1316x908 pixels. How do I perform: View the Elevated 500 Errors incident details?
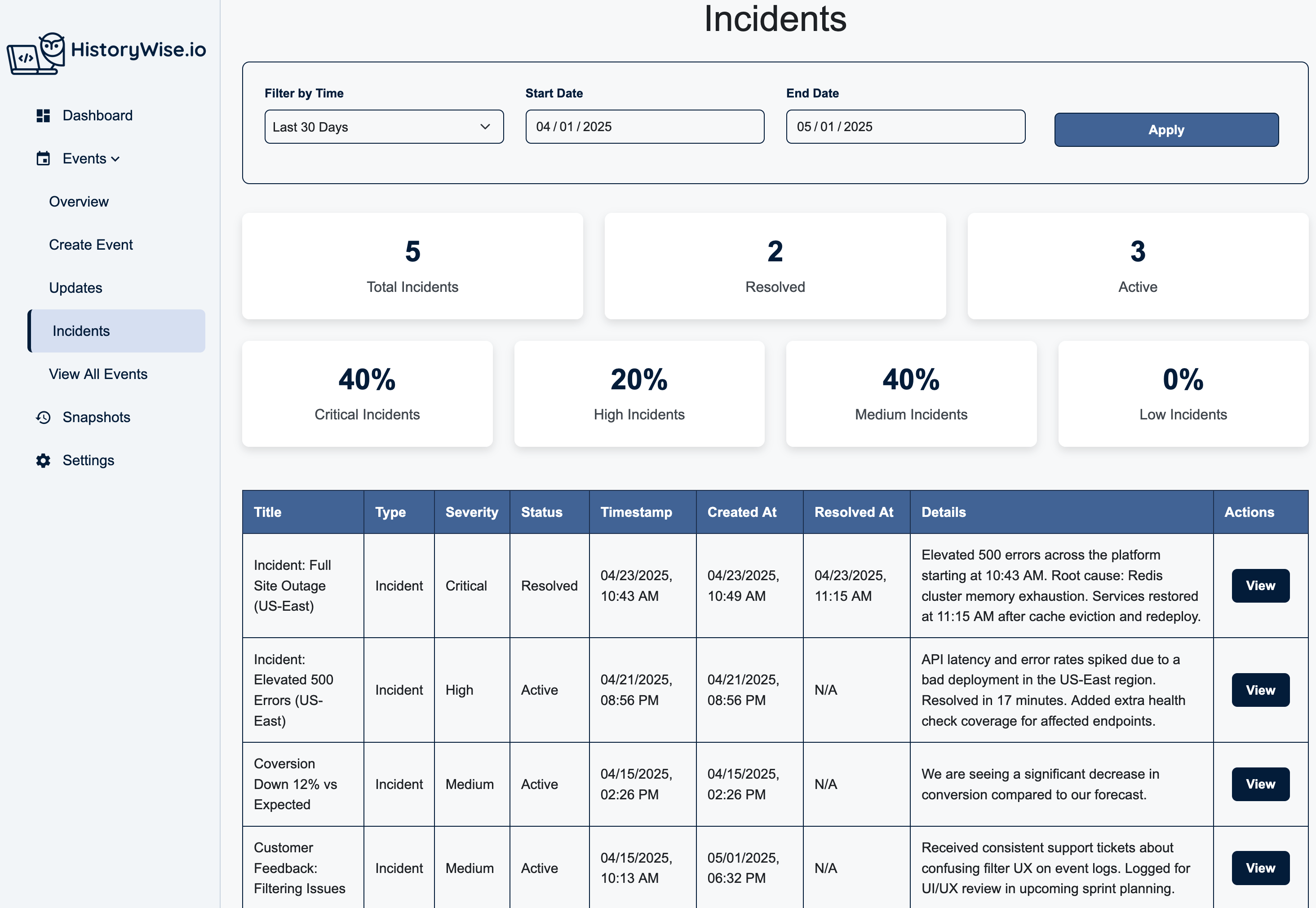[x=1260, y=690]
